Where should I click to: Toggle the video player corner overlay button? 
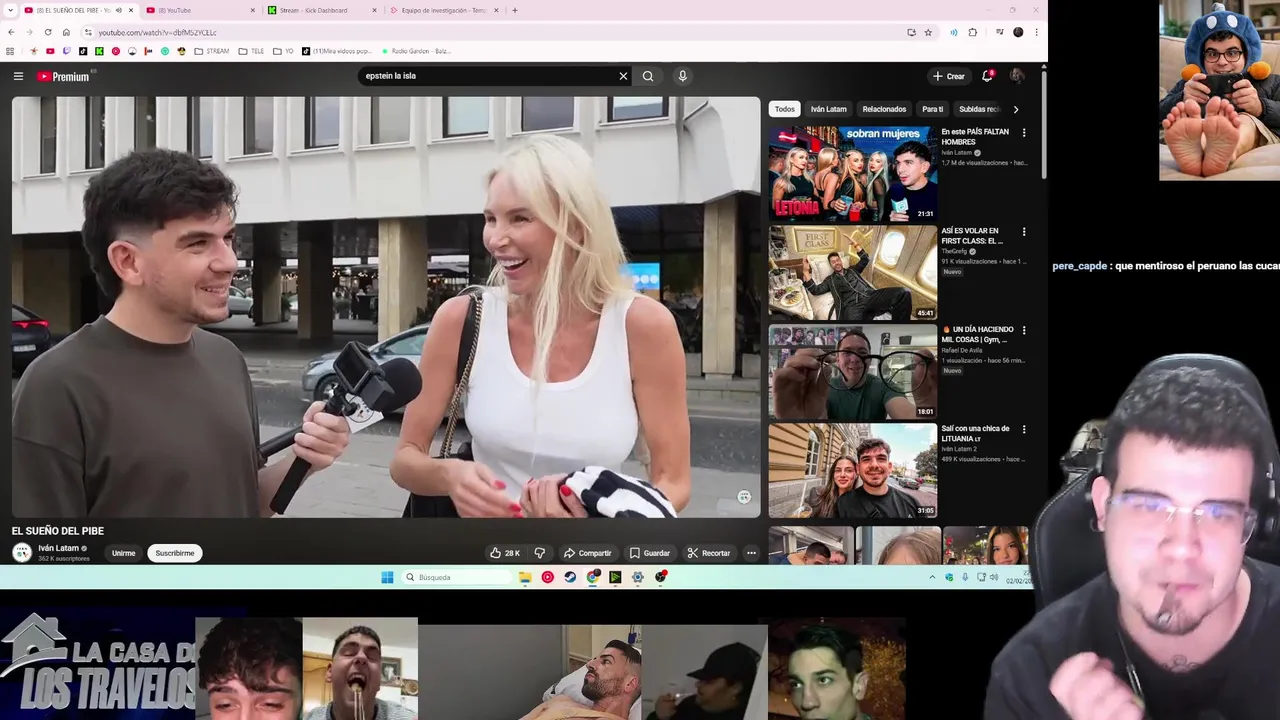coord(744,497)
